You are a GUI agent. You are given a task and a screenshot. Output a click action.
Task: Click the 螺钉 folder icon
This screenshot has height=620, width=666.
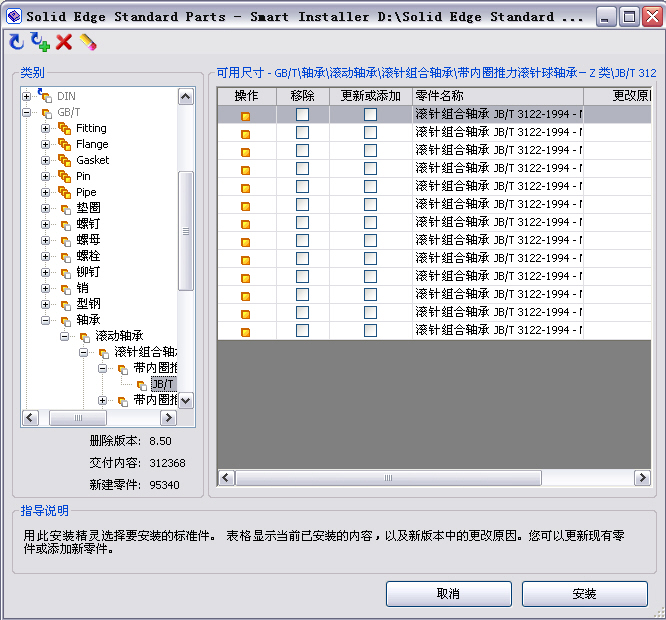[x=66, y=225]
